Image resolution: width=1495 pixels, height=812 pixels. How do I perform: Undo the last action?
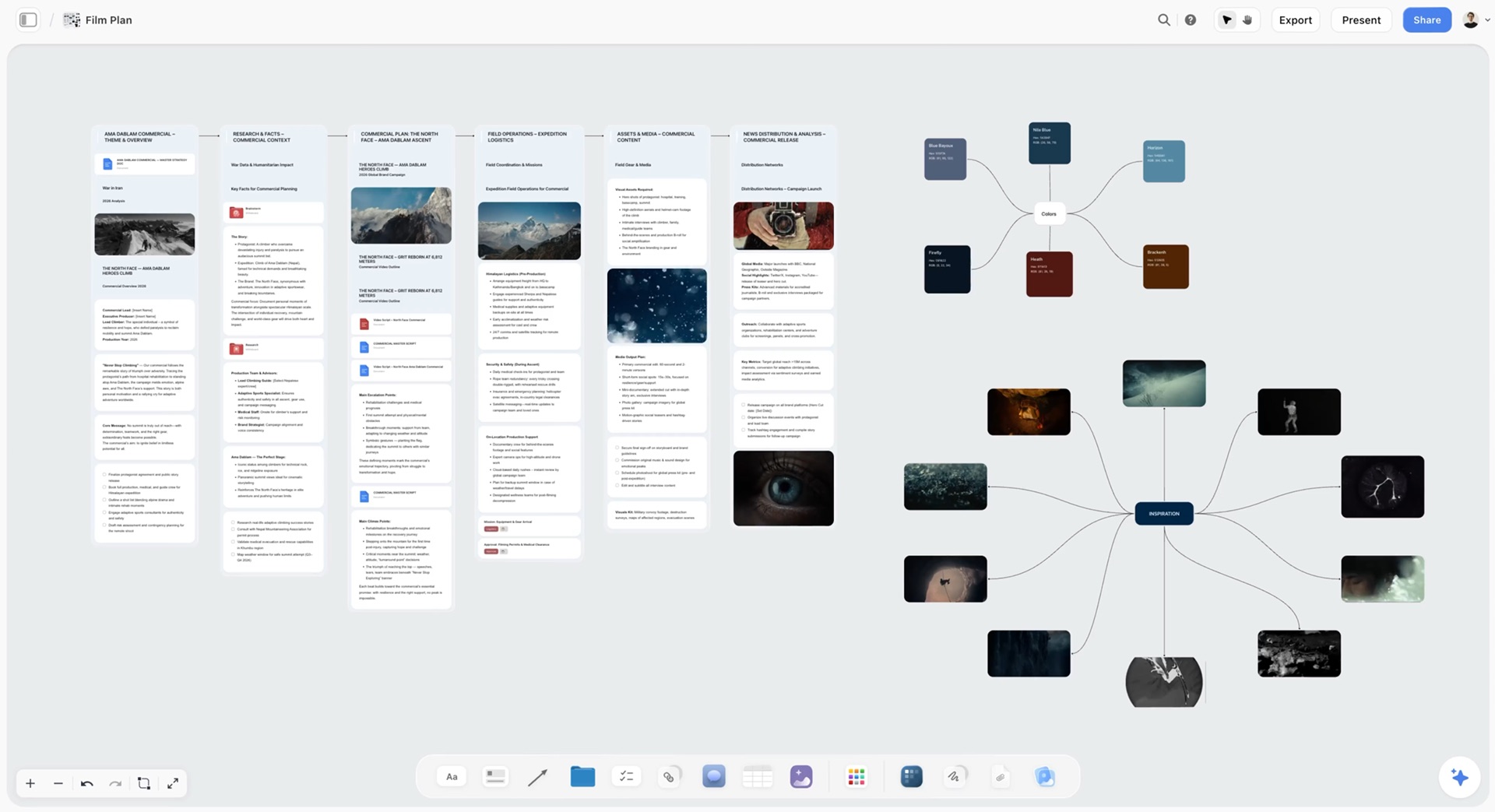coord(87,783)
